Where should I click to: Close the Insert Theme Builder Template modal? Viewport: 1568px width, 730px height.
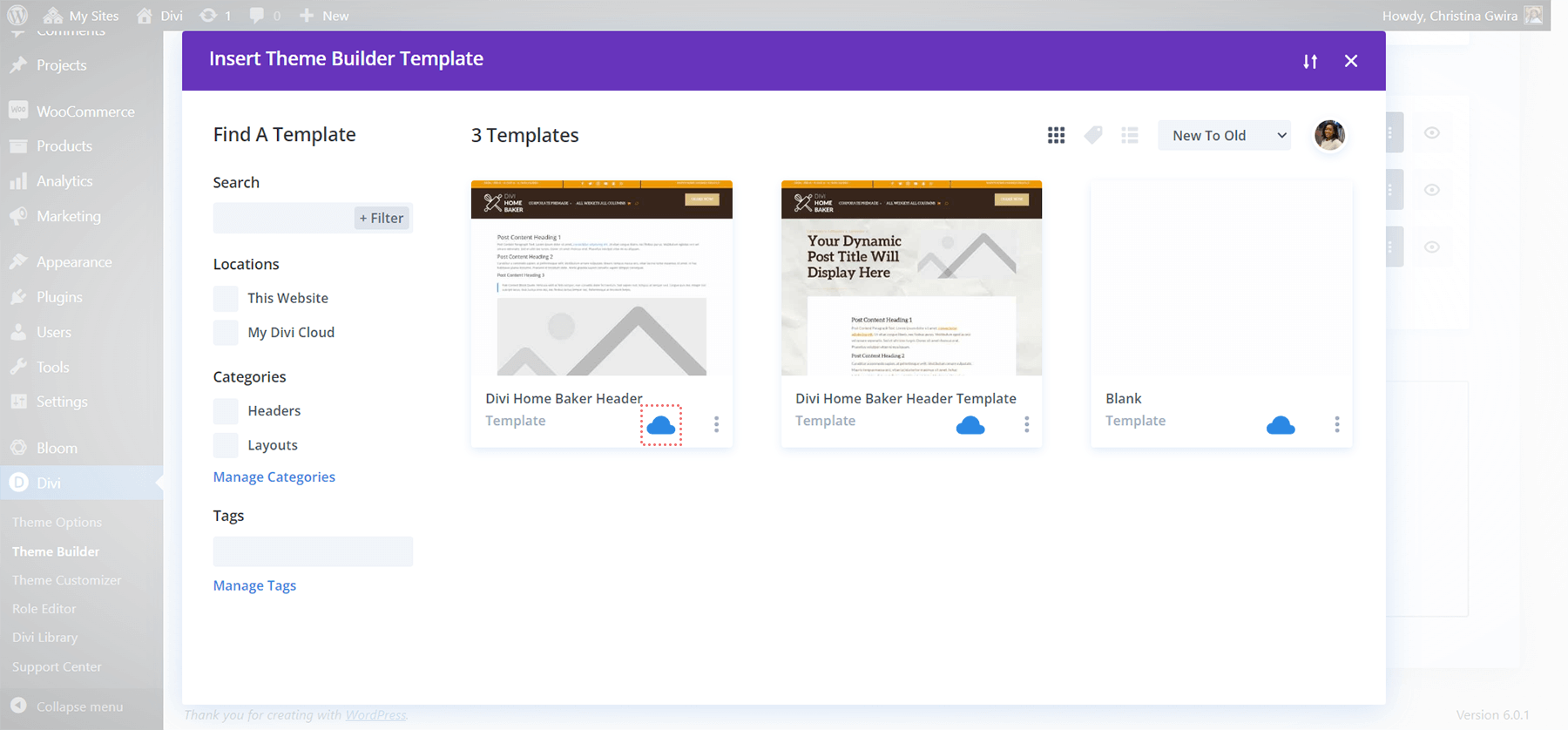coord(1351,61)
